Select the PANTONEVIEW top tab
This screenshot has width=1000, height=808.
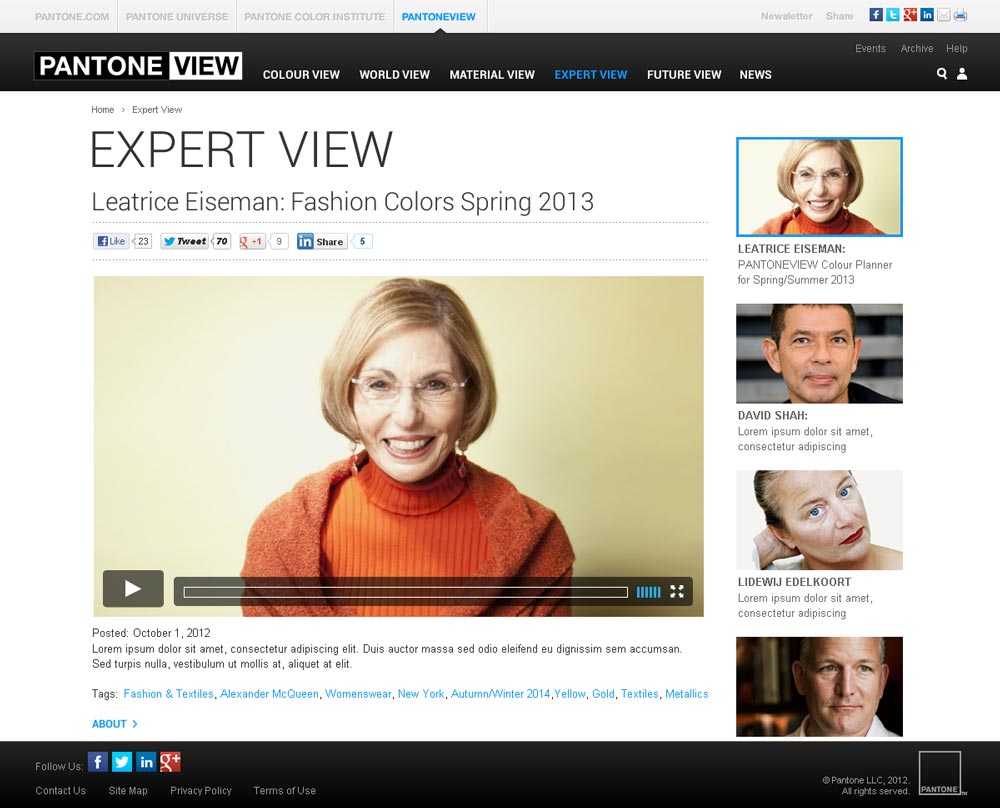pyautogui.click(x=439, y=17)
